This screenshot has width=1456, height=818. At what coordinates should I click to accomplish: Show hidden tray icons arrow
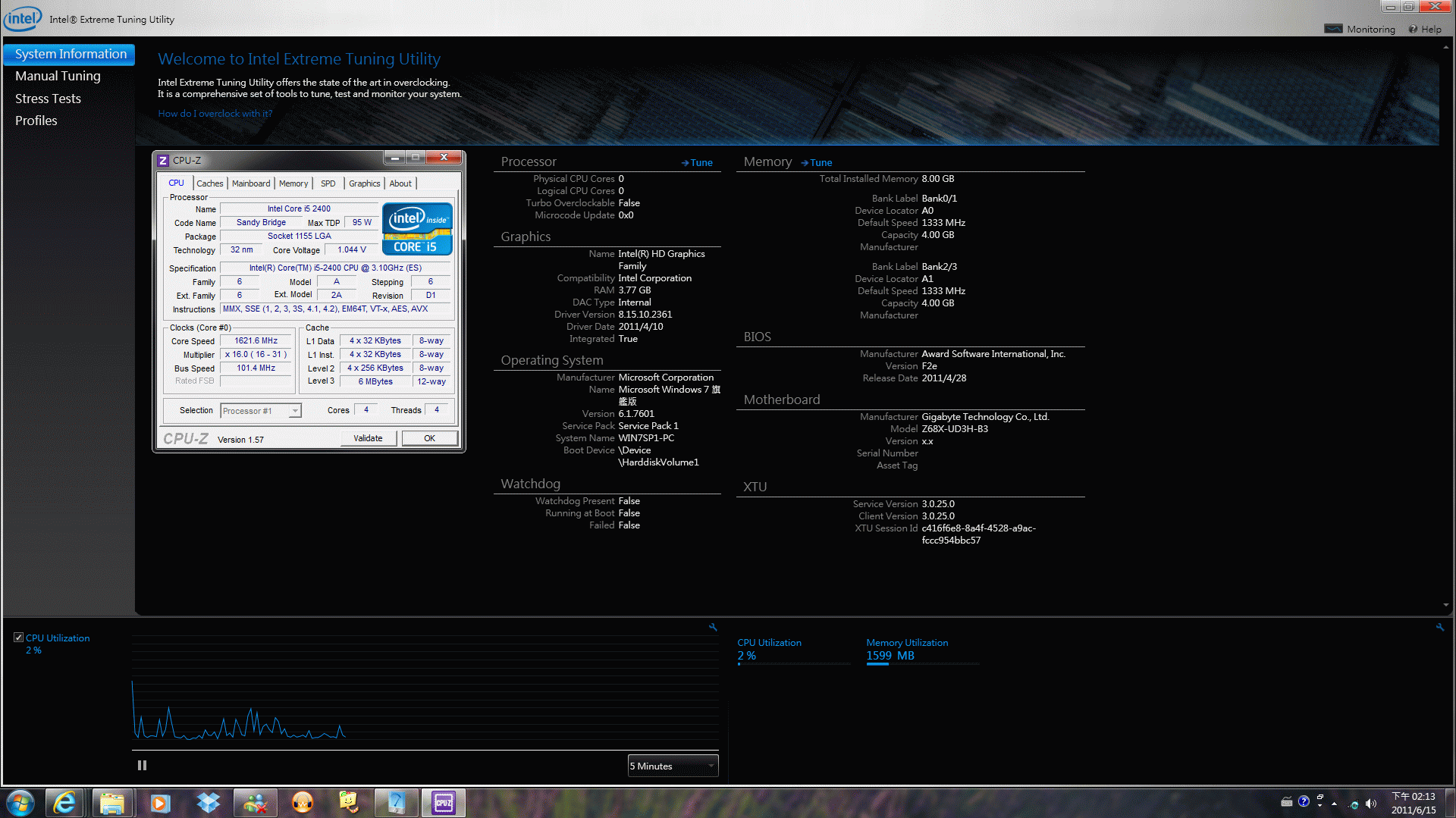pyautogui.click(x=1334, y=804)
